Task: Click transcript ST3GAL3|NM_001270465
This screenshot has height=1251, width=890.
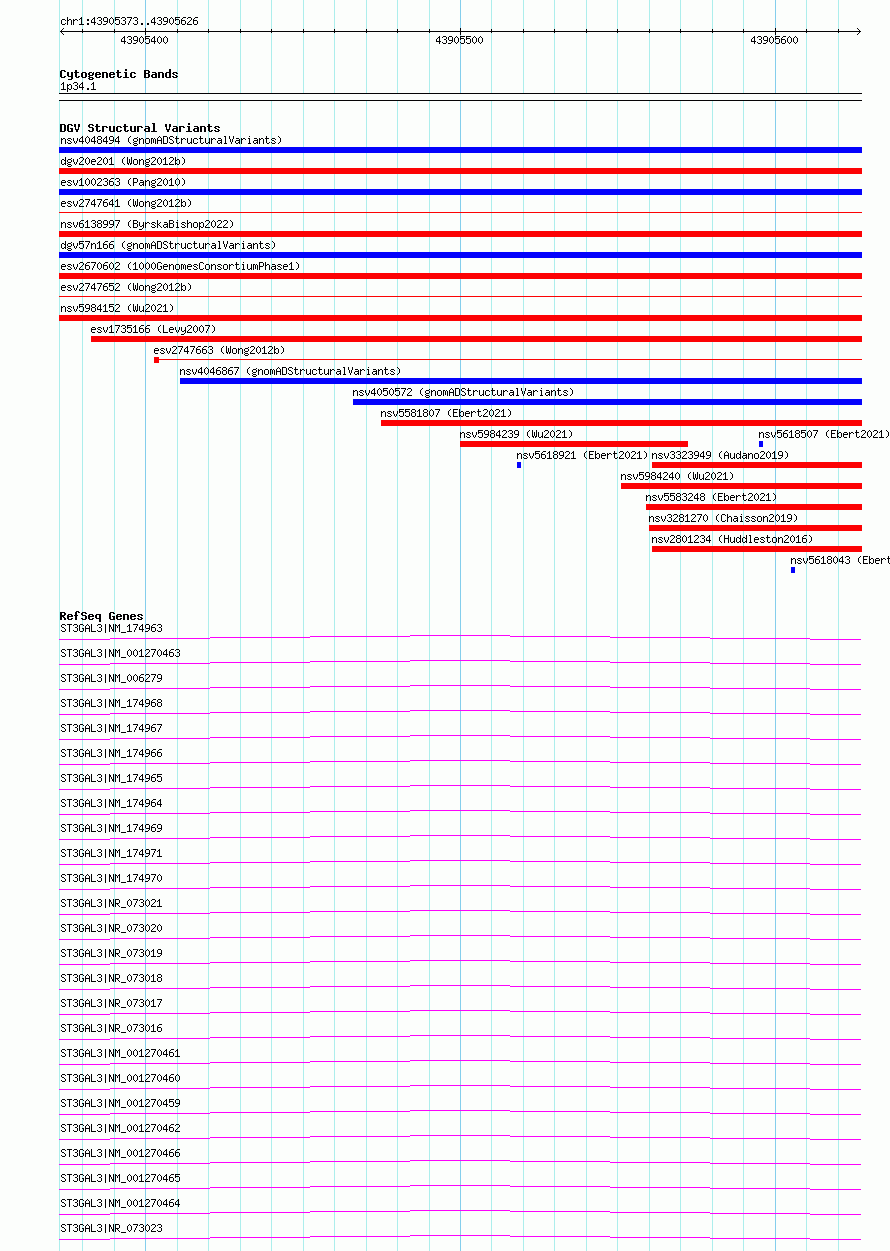Action: [120, 1178]
